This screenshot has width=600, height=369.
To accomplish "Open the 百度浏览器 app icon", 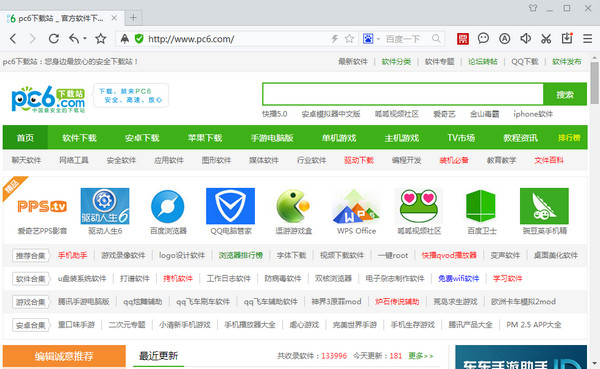I will (168, 207).
